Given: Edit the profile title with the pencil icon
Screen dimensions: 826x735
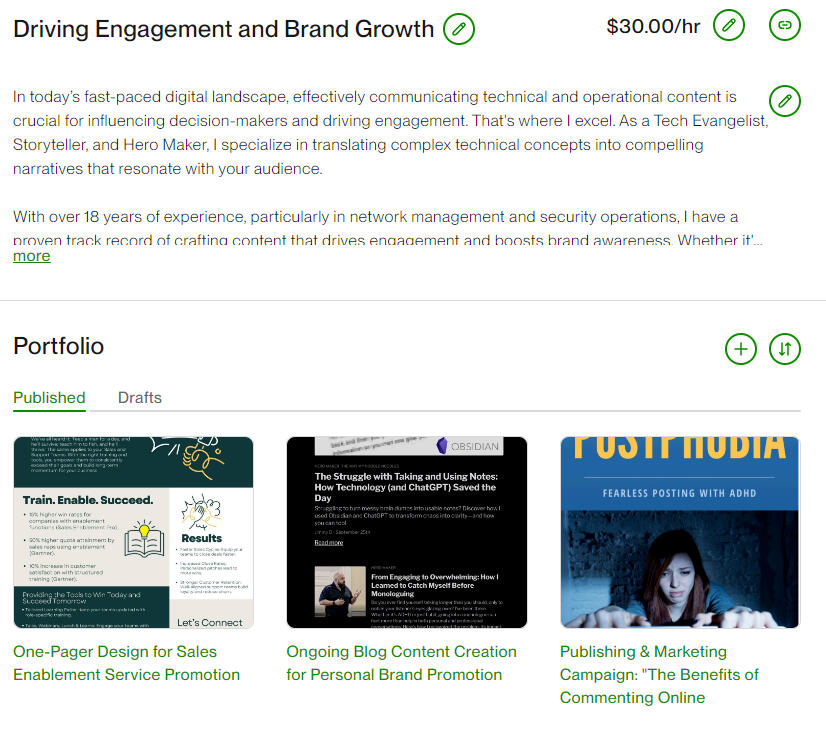Looking at the screenshot, I should (459, 30).
